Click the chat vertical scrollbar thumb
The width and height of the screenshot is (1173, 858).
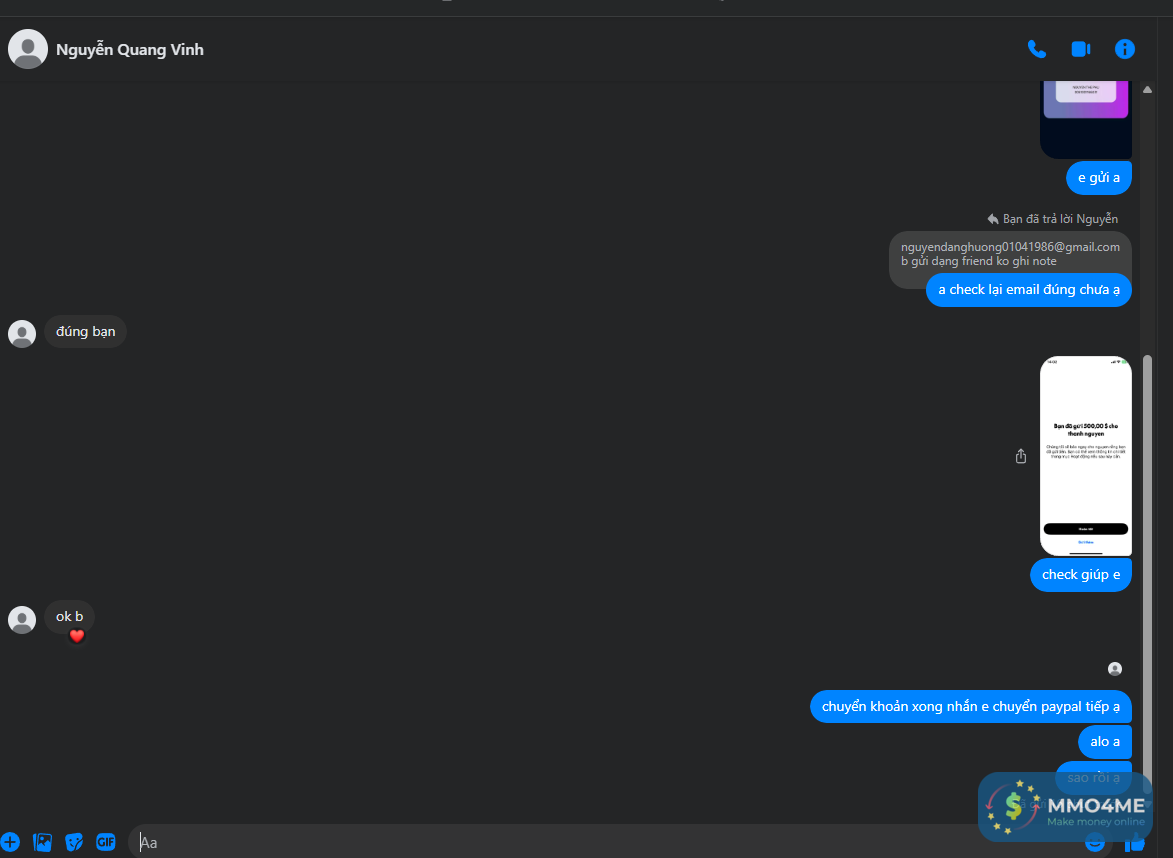(x=1147, y=574)
